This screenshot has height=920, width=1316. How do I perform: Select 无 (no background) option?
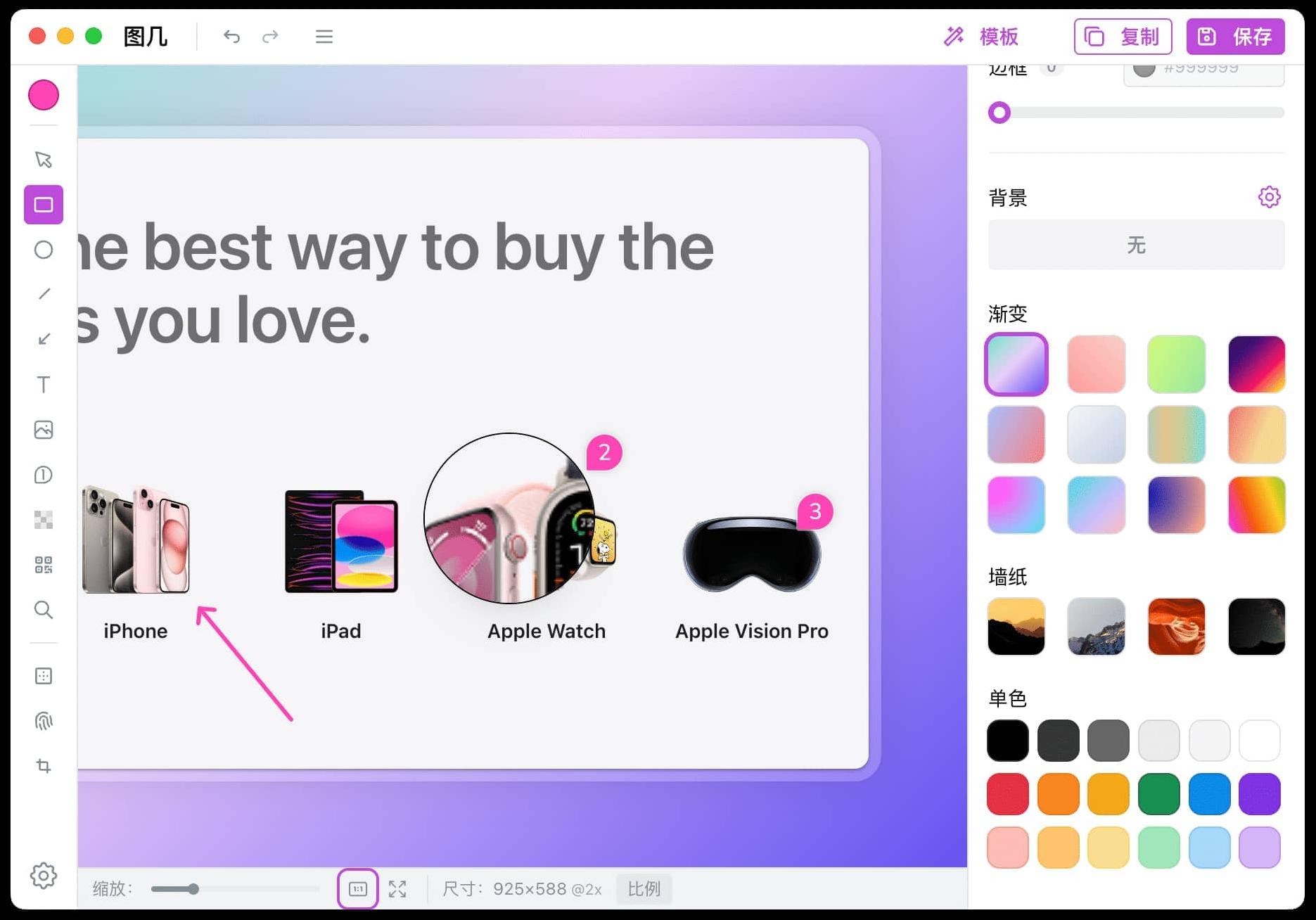coord(1137,245)
